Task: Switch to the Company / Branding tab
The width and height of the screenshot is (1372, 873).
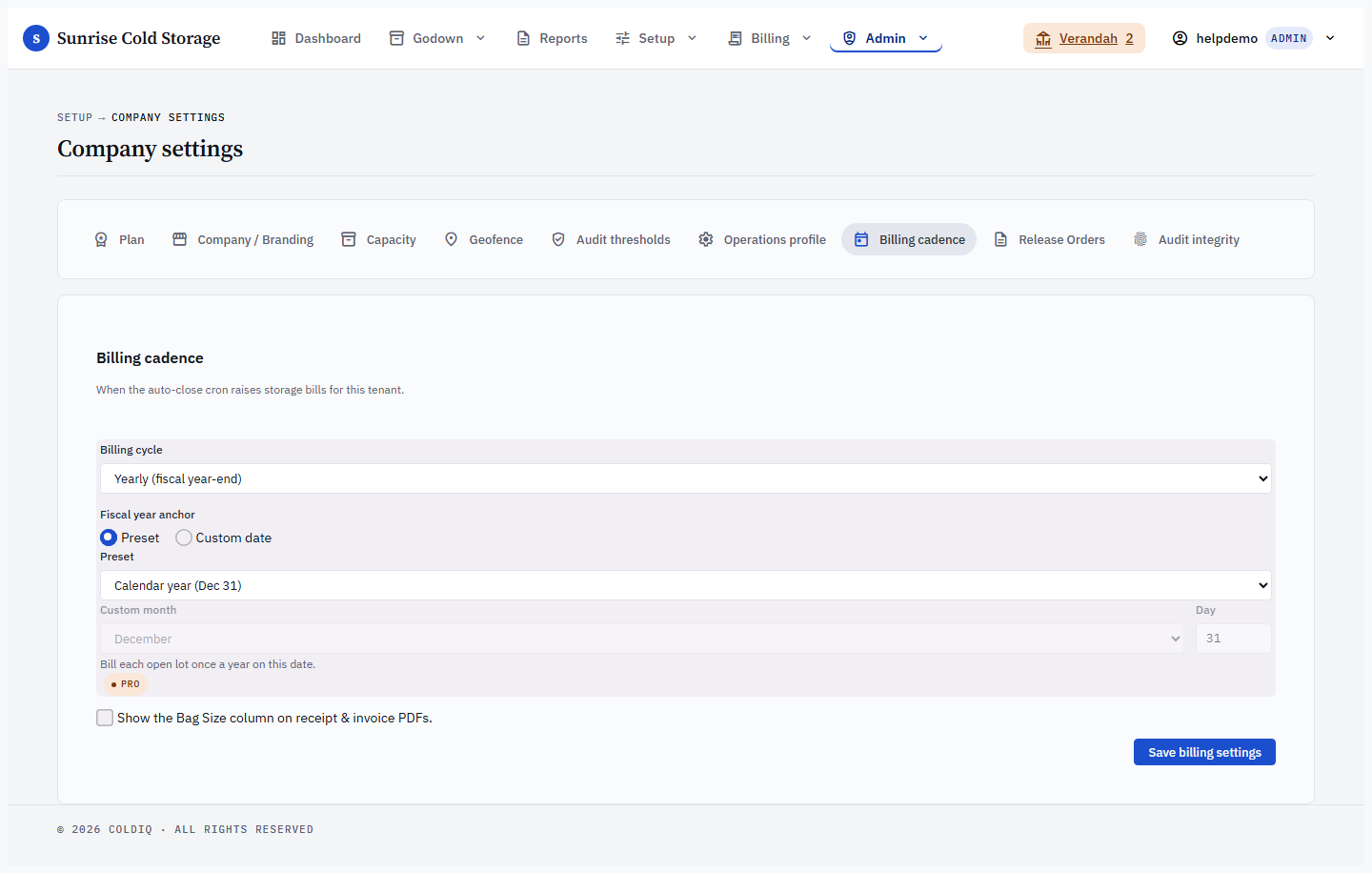Action: 243,239
